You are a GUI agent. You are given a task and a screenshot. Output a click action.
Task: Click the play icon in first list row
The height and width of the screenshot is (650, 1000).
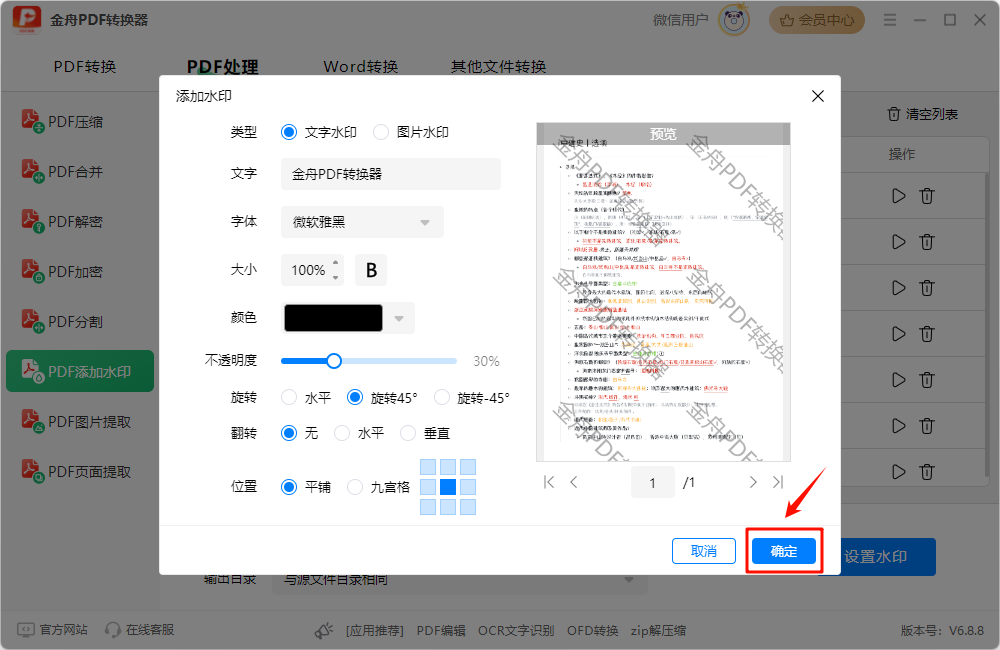coord(899,196)
